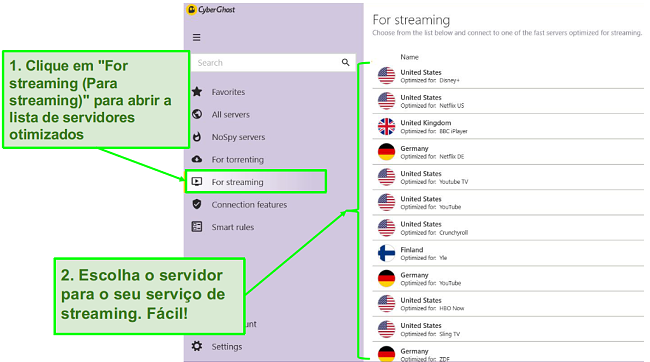This screenshot has height=362, width=650.
Task: Click the For torrenting cloud icon
Action: pyautogui.click(x=197, y=159)
